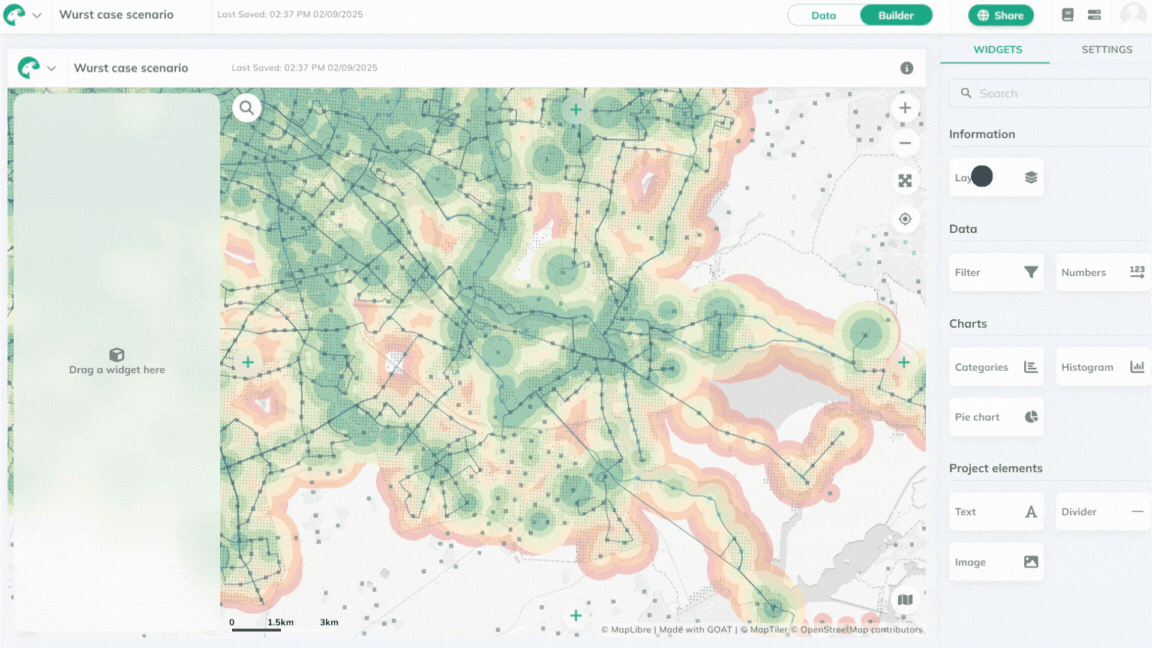Zoom in on the map
This screenshot has width=1152, height=648.
pyautogui.click(x=905, y=108)
